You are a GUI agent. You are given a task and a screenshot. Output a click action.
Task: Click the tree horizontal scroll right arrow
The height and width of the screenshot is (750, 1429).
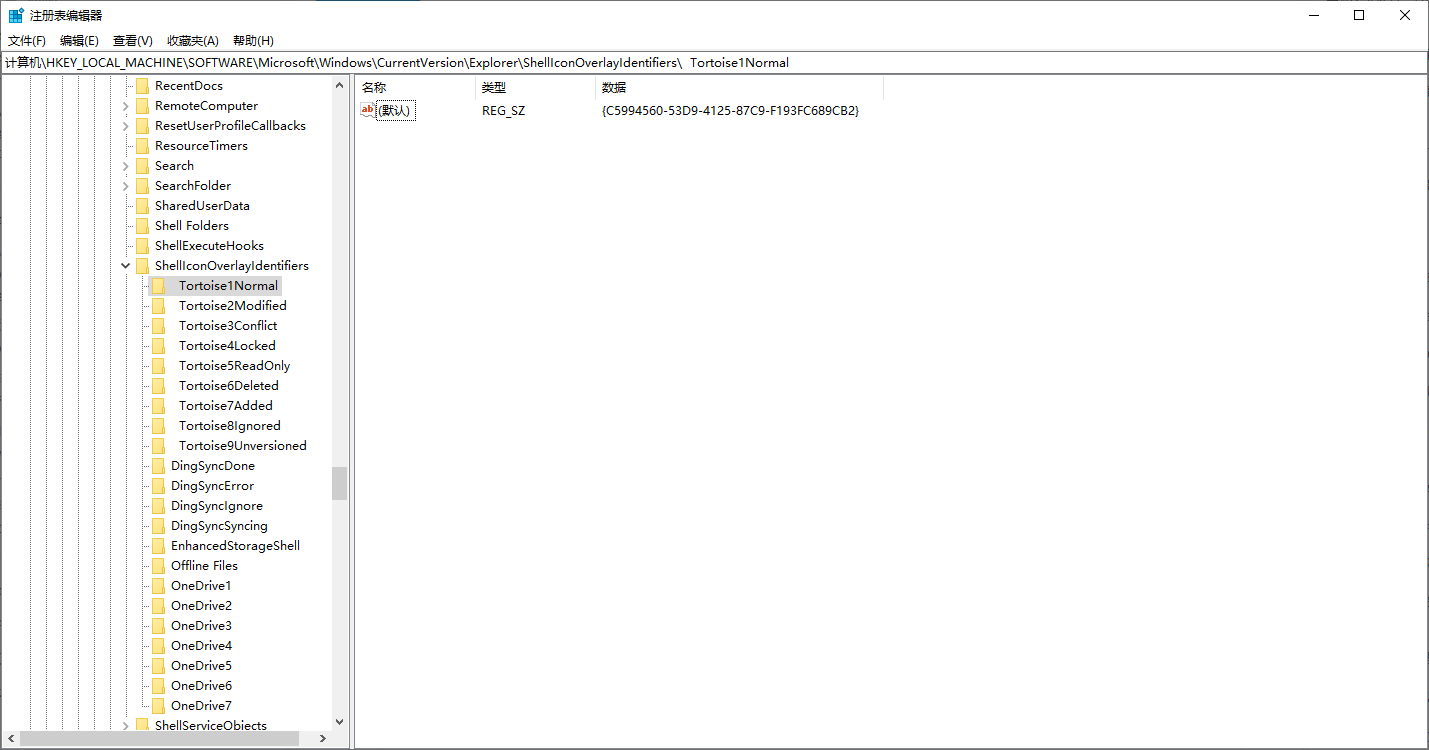coord(322,739)
